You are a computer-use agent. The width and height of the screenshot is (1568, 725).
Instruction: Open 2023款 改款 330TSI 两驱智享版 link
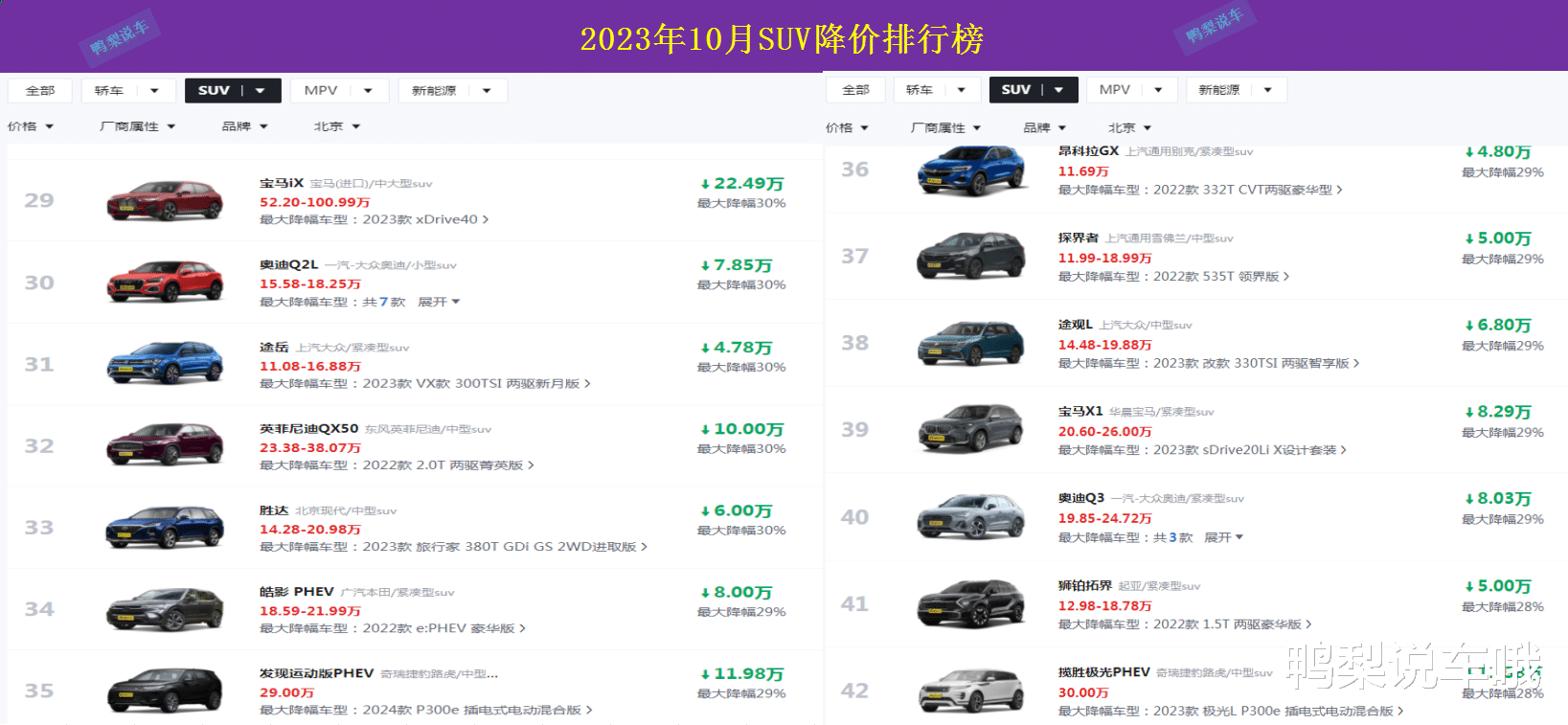point(1256,363)
